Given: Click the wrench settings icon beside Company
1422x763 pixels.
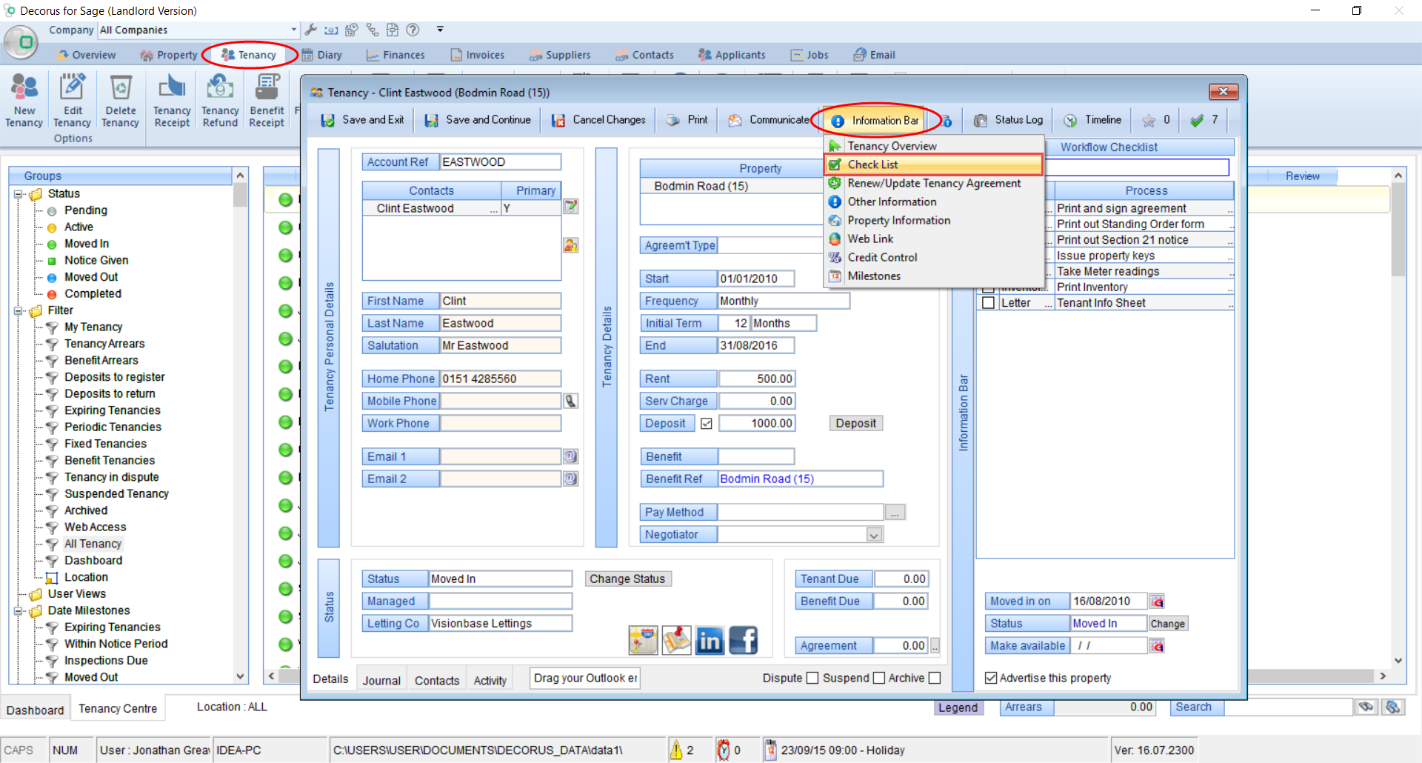Looking at the screenshot, I should click(311, 30).
